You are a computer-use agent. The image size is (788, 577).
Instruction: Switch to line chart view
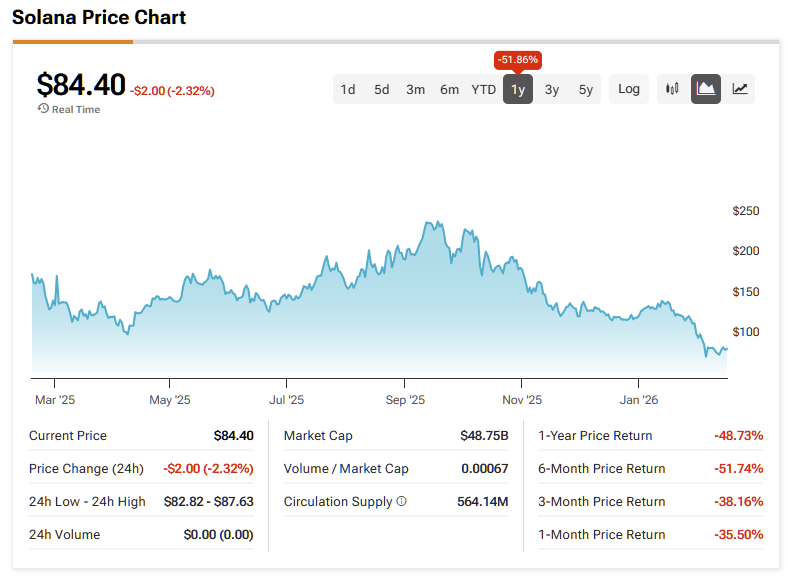coord(740,89)
